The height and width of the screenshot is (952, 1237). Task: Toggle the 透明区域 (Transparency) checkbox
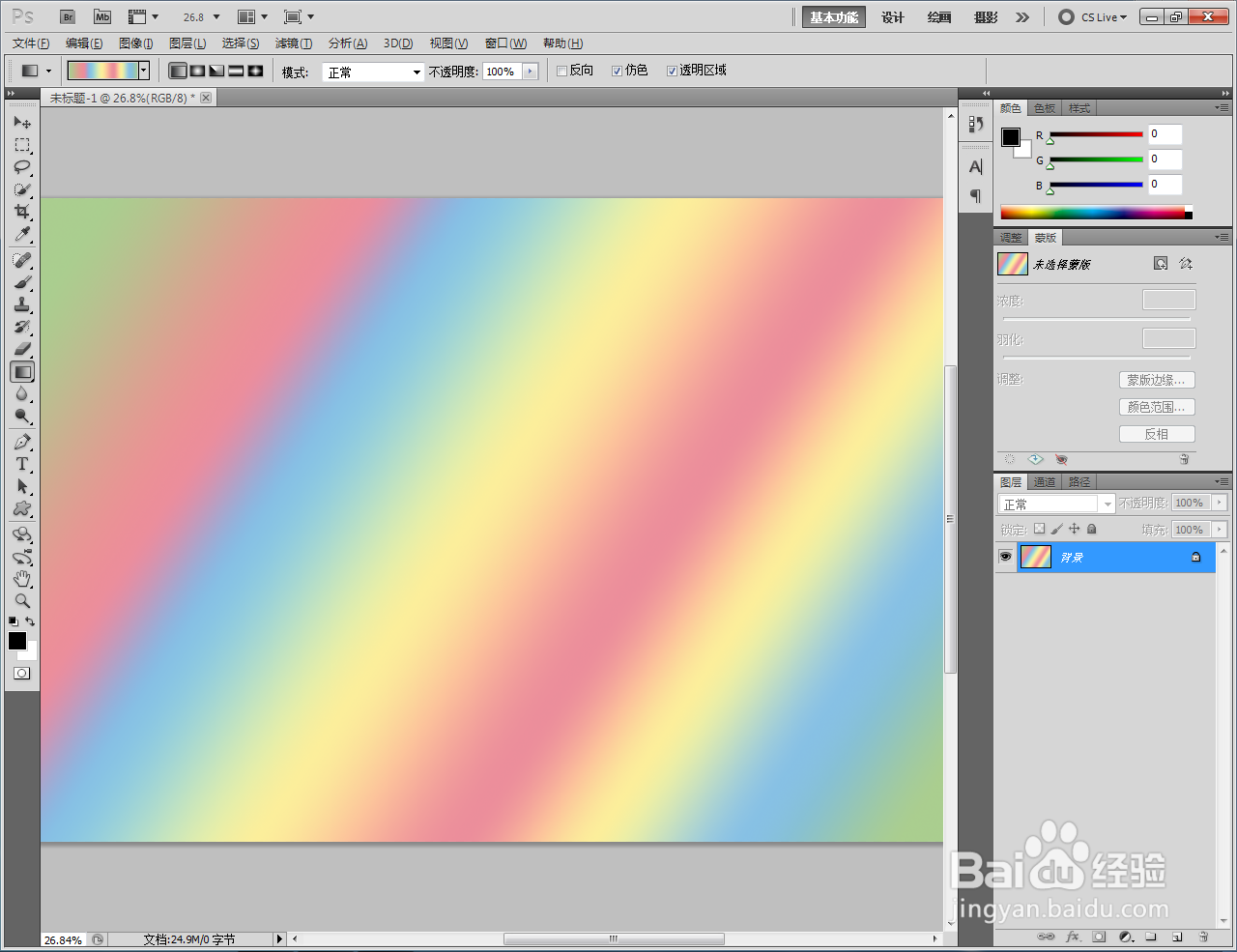pyautogui.click(x=672, y=71)
